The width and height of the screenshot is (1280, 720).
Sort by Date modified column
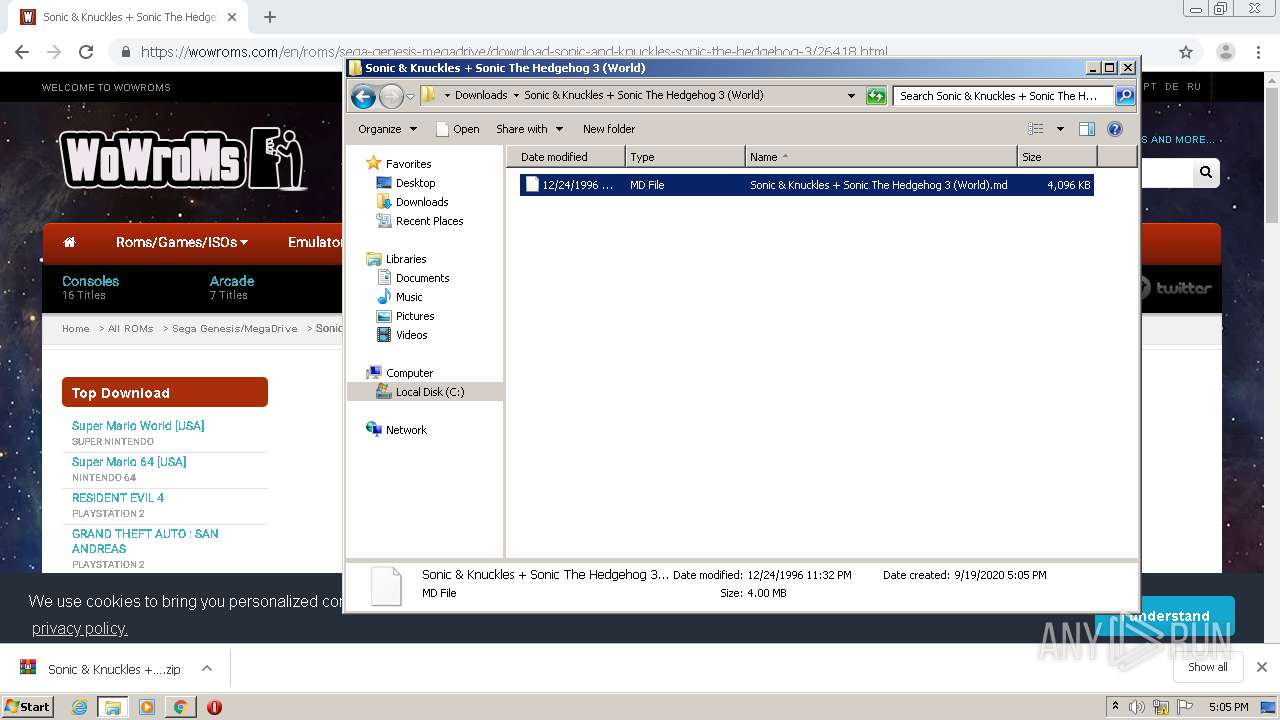point(566,157)
